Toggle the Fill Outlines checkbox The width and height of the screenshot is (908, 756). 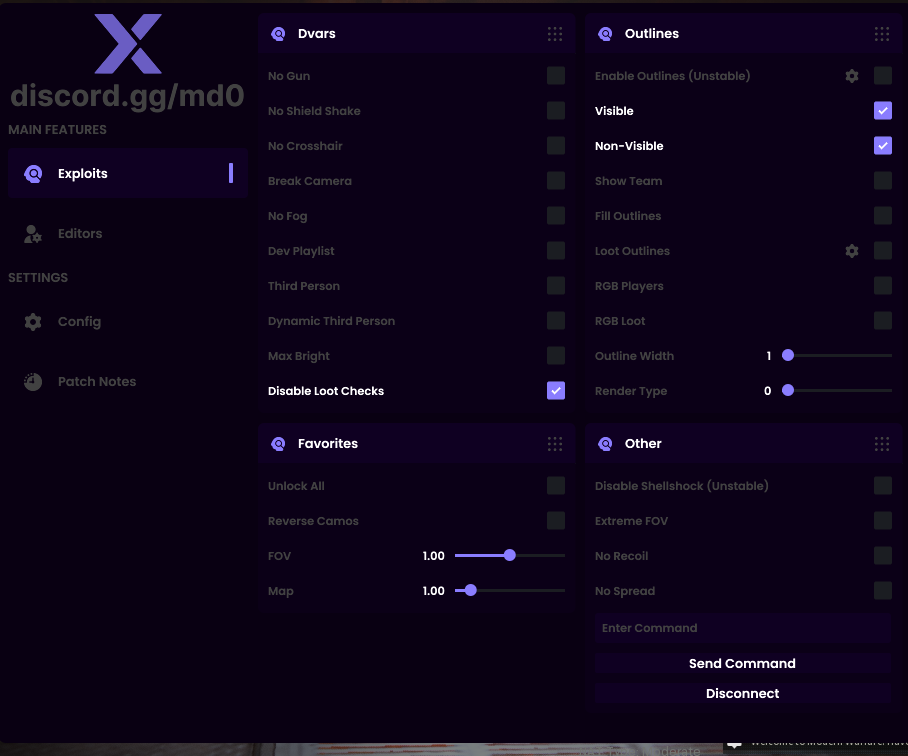[x=883, y=215]
